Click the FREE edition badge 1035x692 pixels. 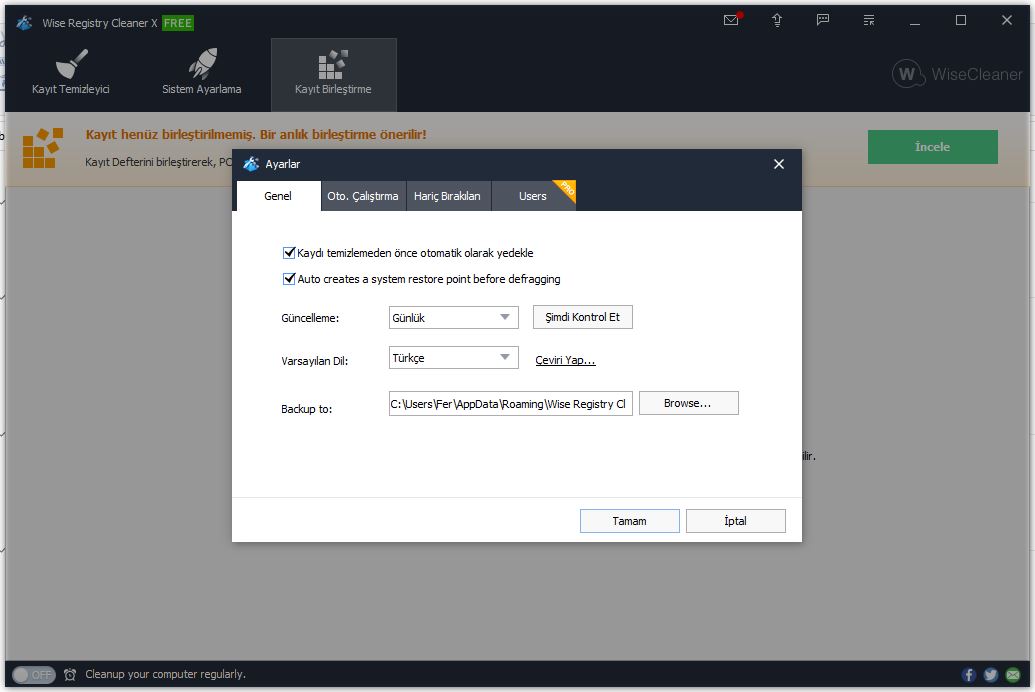coord(178,23)
